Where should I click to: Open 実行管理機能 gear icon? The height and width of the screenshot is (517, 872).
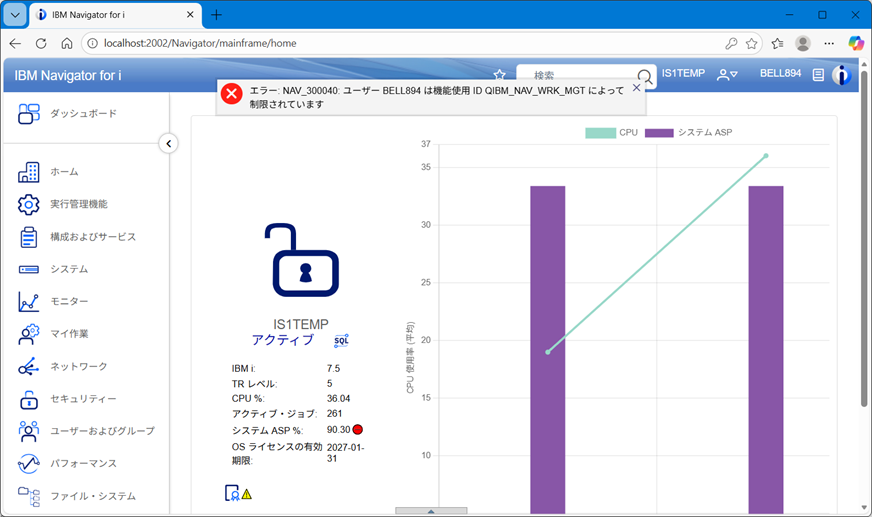tap(28, 204)
